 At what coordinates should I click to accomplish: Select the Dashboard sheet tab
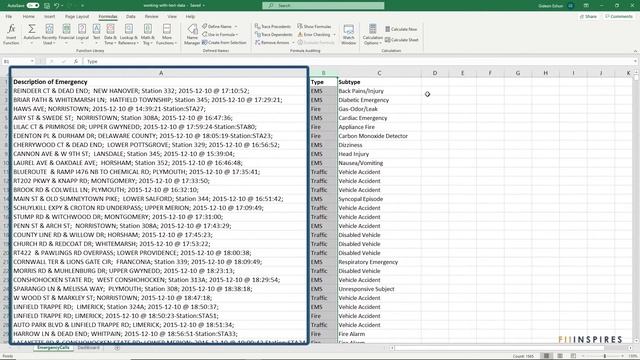pos(89,348)
